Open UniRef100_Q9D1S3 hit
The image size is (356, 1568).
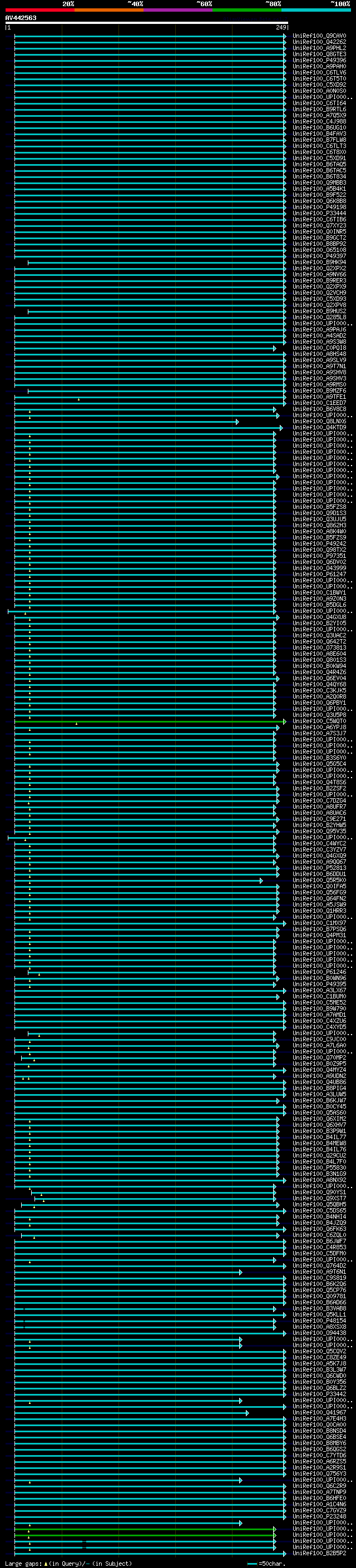tap(319, 513)
